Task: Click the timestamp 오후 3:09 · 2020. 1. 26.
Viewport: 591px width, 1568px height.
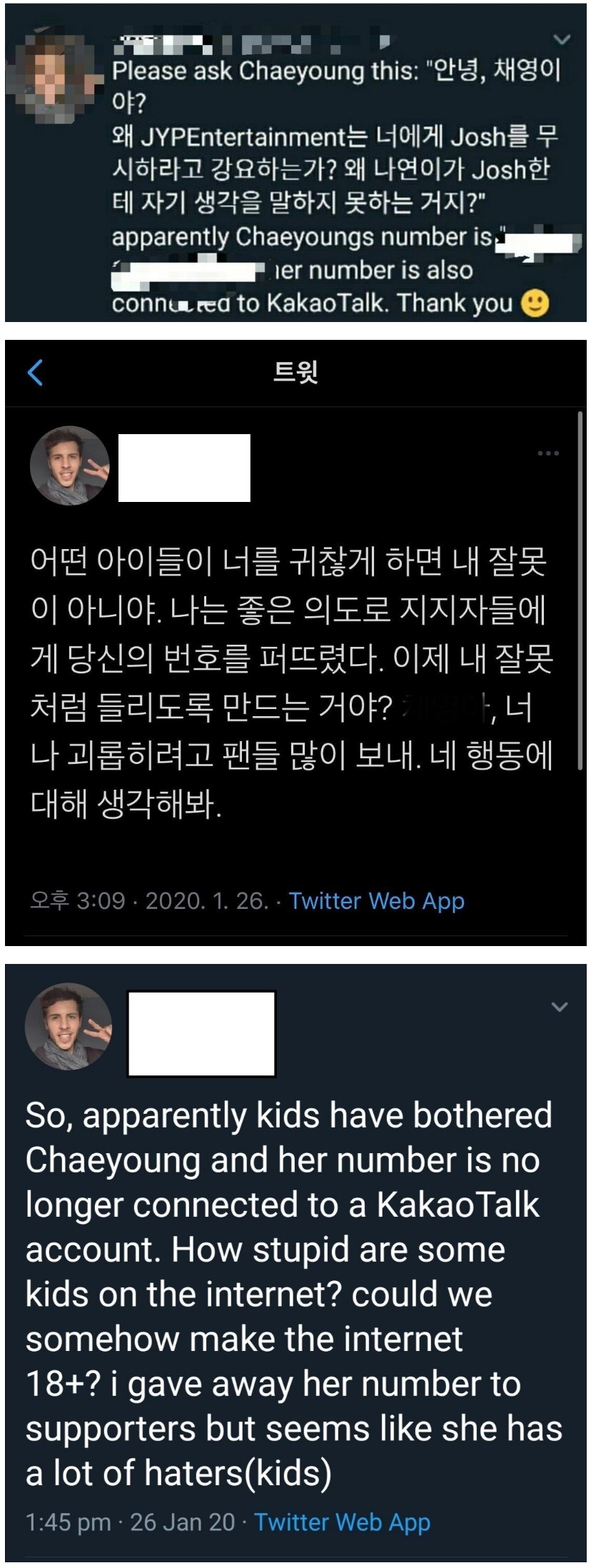Action: [149, 900]
